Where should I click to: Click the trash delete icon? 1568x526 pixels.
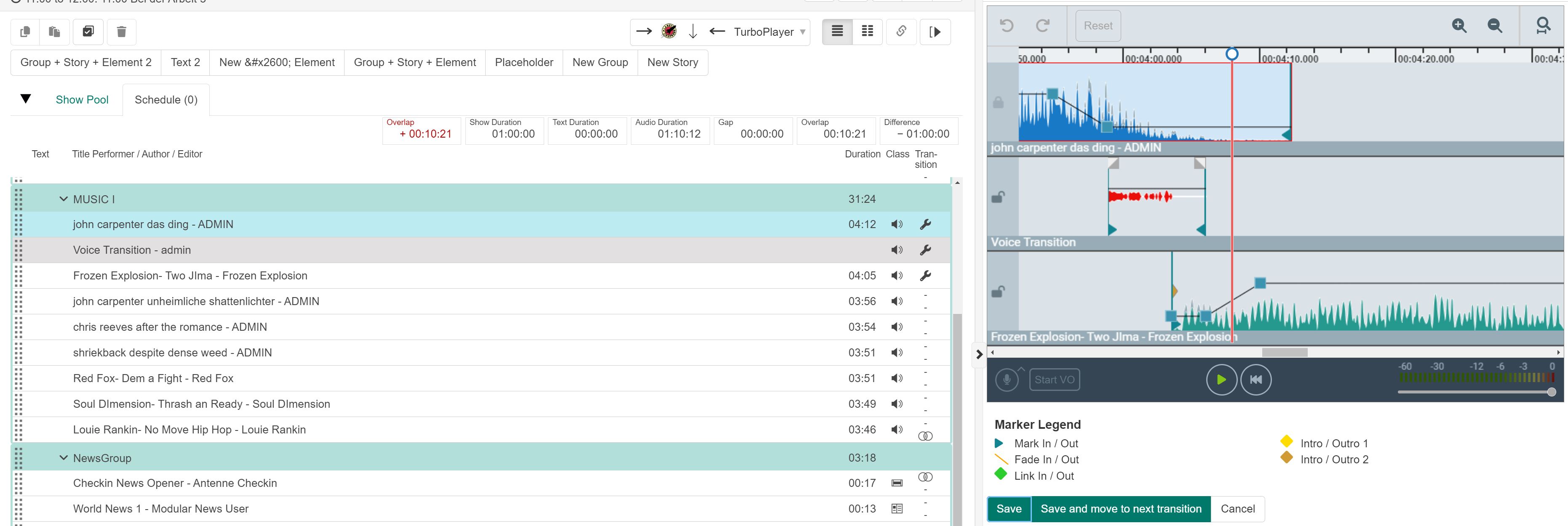point(122,32)
